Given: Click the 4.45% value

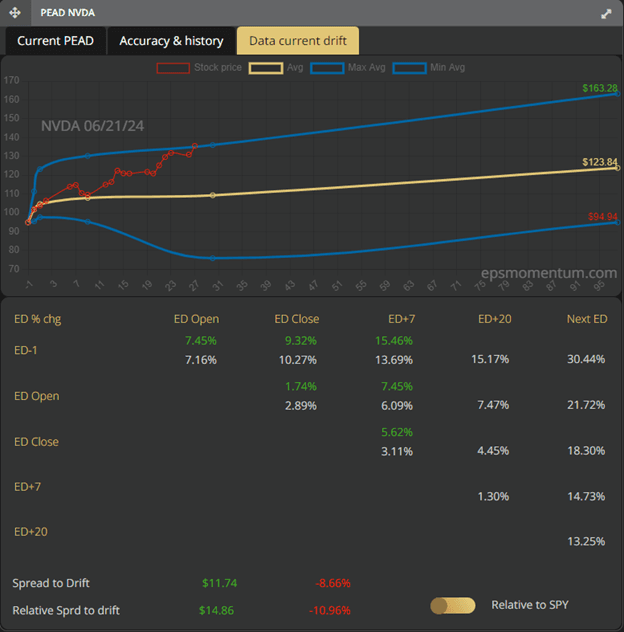Looking at the screenshot, I should (493, 451).
